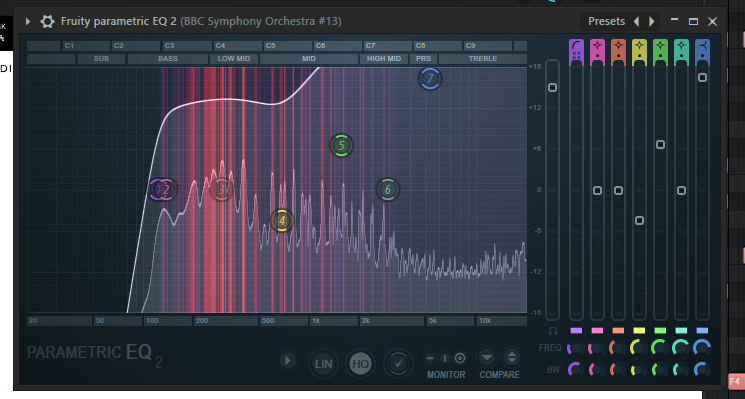This screenshot has height=399, width=745.
Task: Toggle band 7 blue enable swatch
Action: coord(702,331)
